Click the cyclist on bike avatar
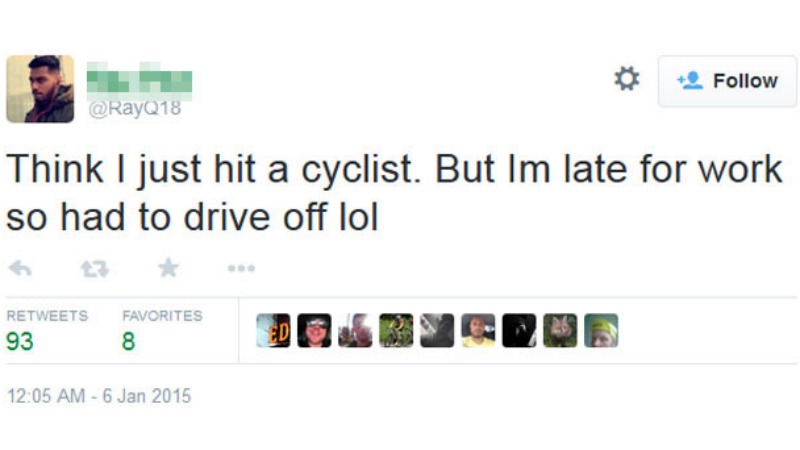 click(396, 331)
